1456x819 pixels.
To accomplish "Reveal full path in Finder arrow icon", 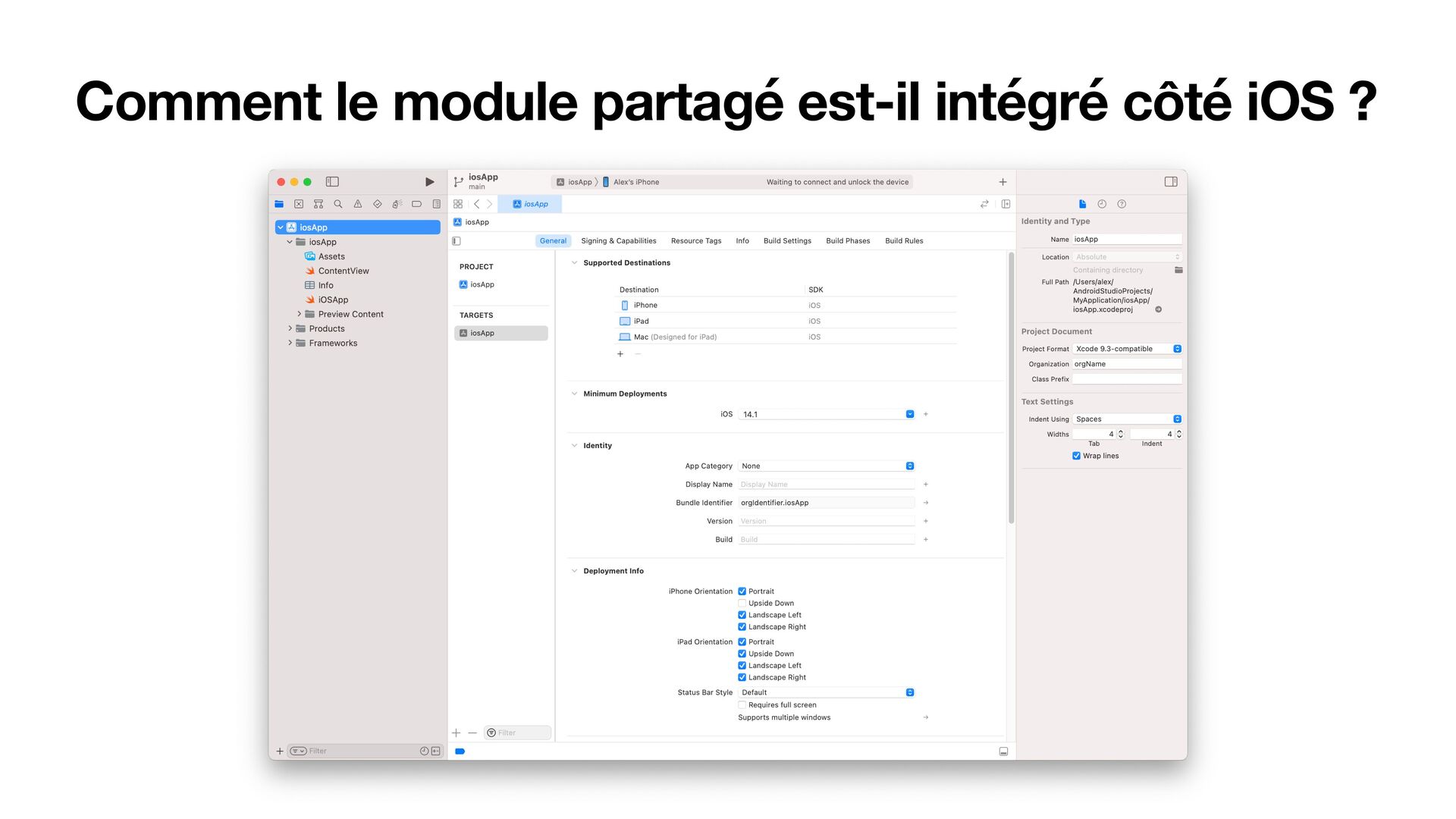I will click(1159, 309).
